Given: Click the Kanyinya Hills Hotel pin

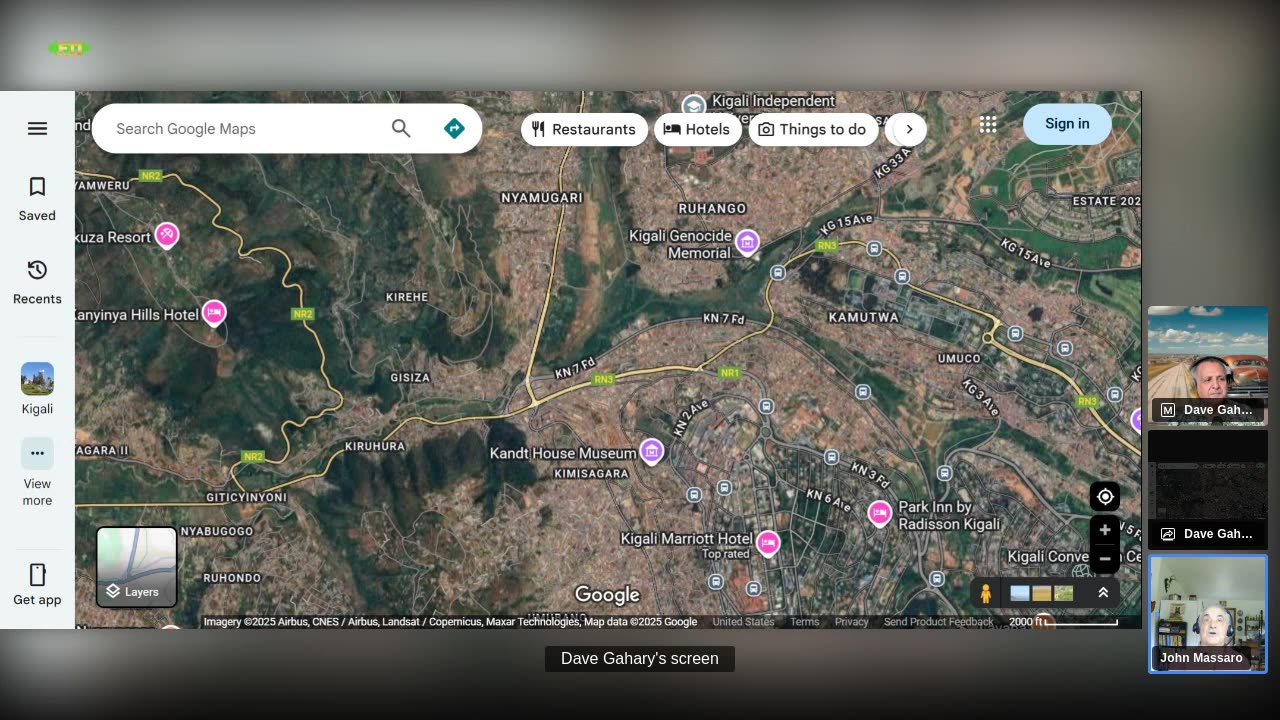Looking at the screenshot, I should tap(214, 312).
